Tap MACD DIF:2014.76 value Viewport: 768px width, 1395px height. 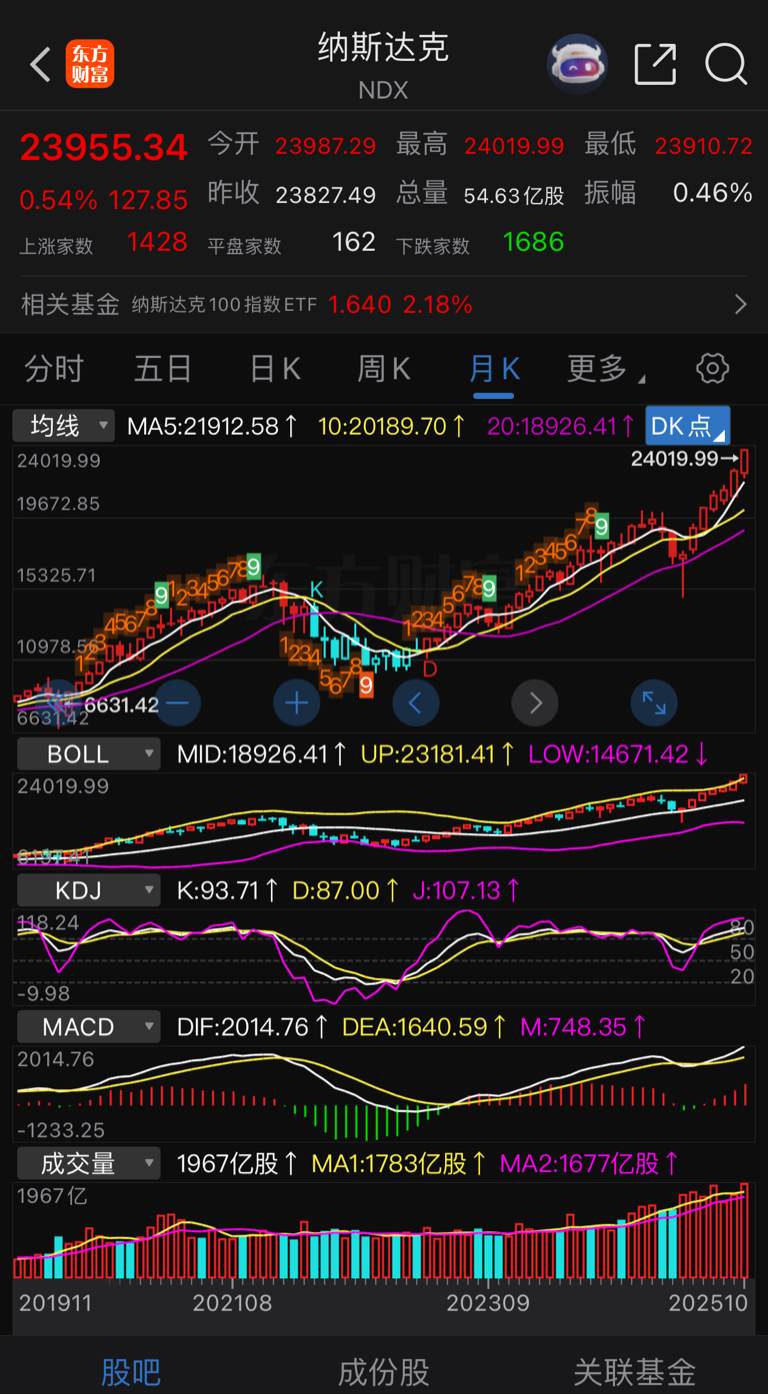[253, 1027]
